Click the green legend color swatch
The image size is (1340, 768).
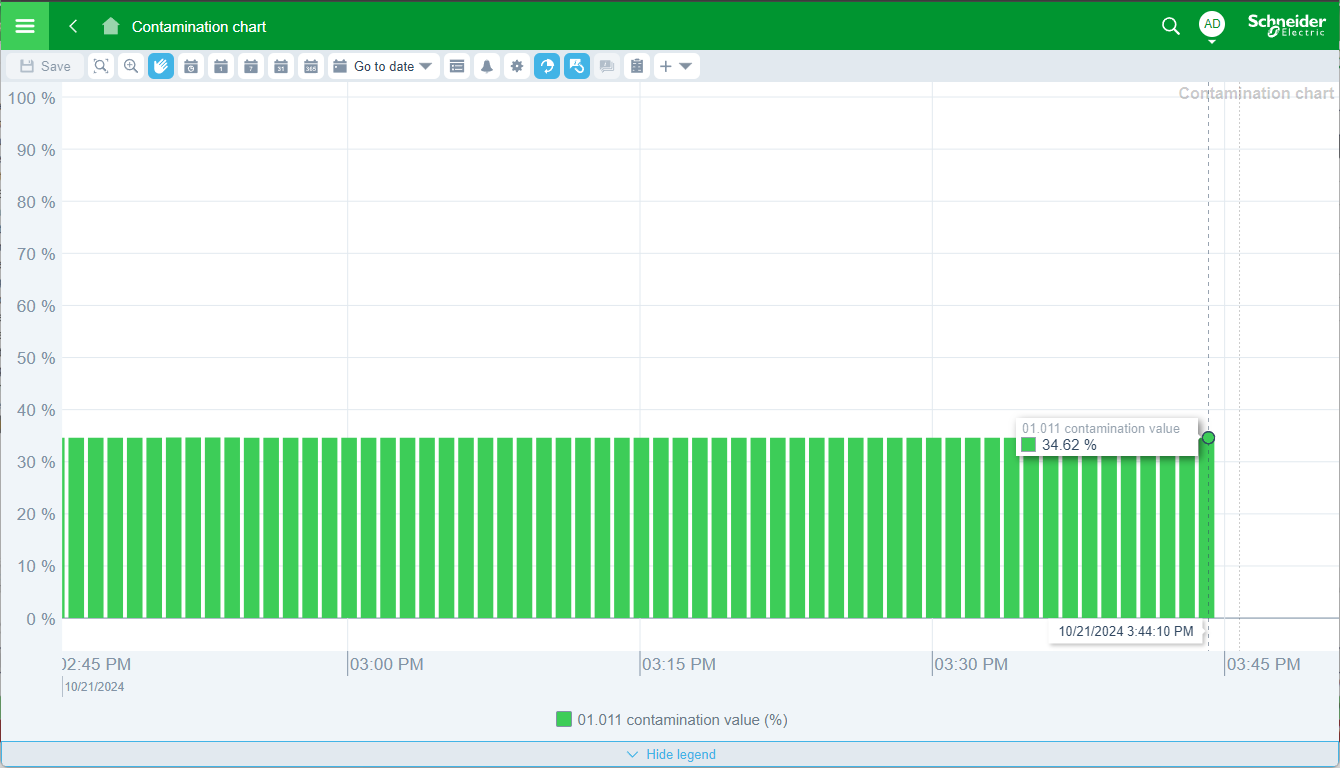pyautogui.click(x=564, y=719)
